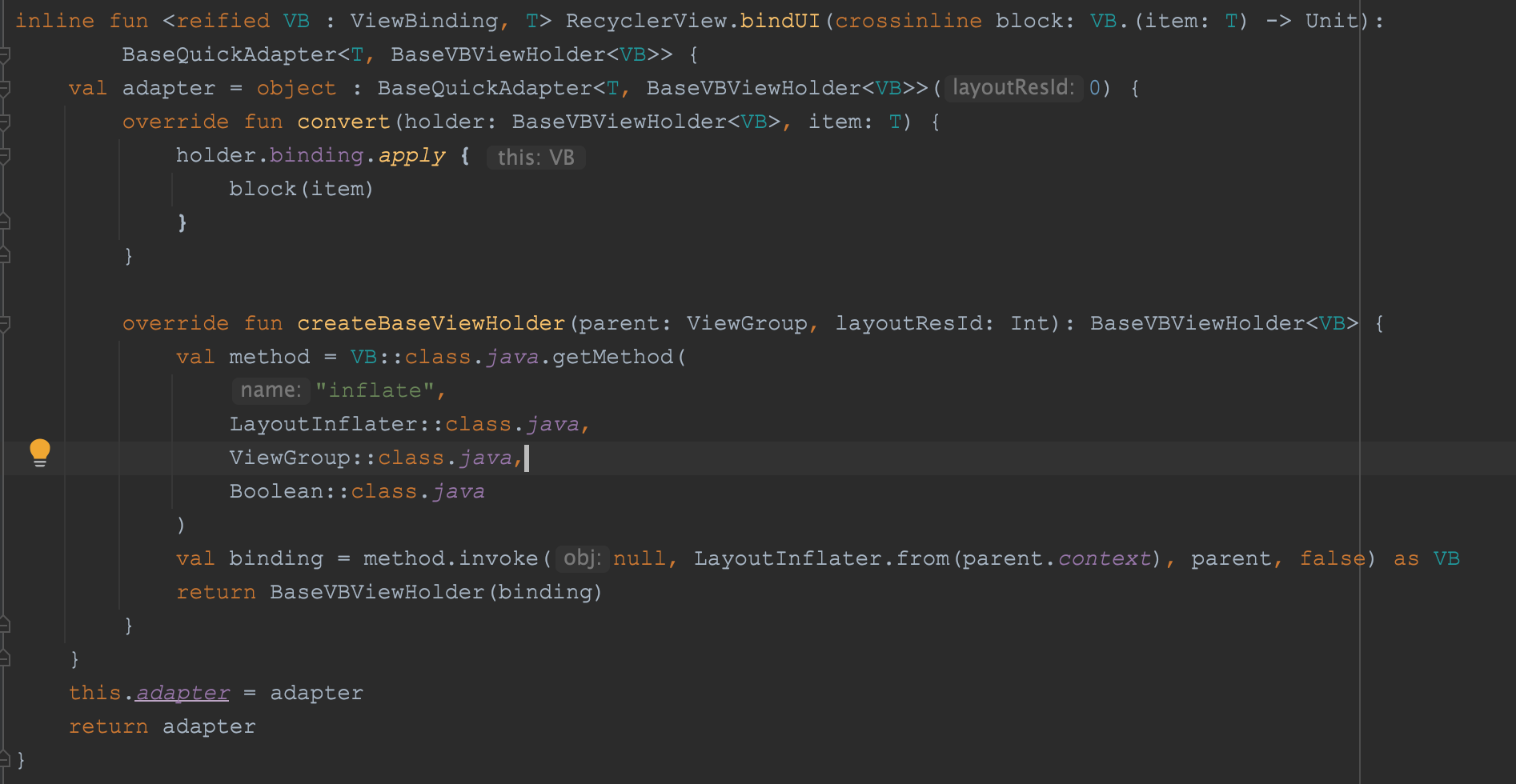Click the 'method.invoke' call
Image resolution: width=1516 pixels, height=784 pixels.
(451, 558)
